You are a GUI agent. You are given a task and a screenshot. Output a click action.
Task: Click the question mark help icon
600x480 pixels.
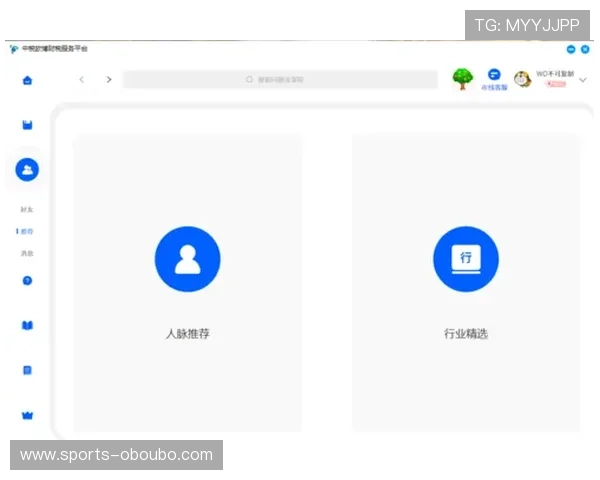tap(27, 280)
